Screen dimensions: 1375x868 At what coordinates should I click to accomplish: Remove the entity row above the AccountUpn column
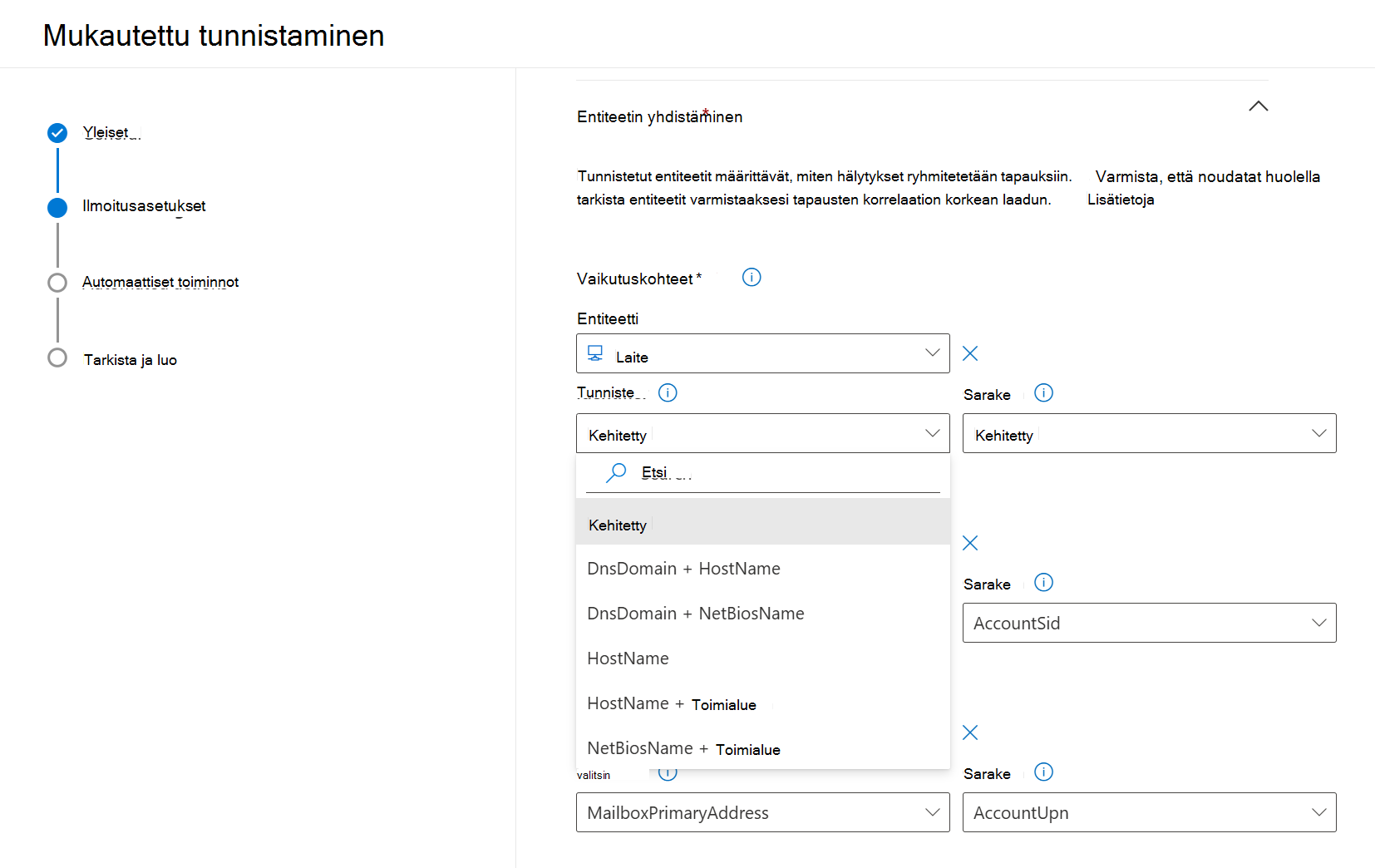pyautogui.click(x=969, y=732)
